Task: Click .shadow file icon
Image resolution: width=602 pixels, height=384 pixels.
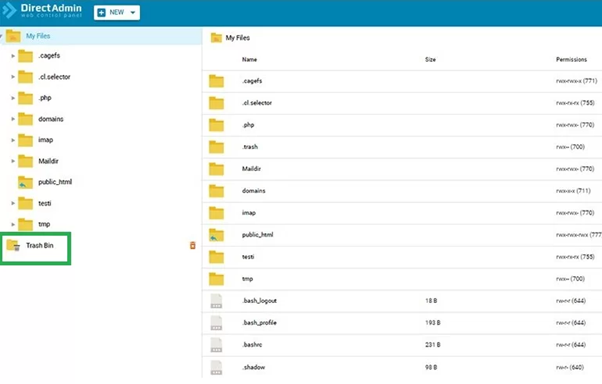Action: point(216,367)
